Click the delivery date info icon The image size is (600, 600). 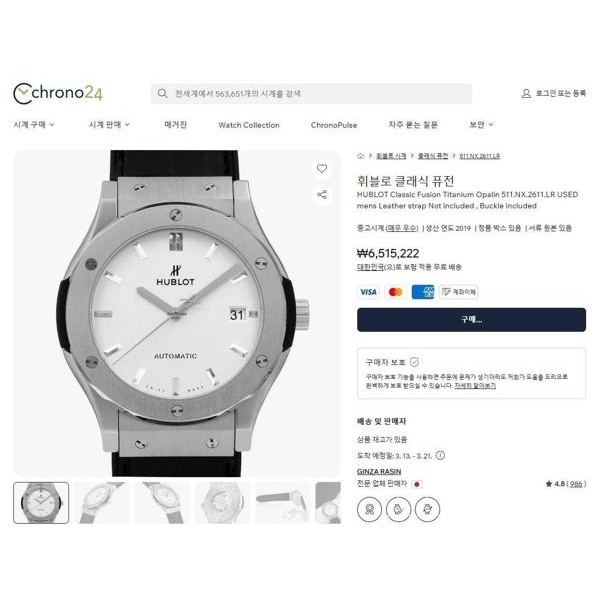pos(440,455)
